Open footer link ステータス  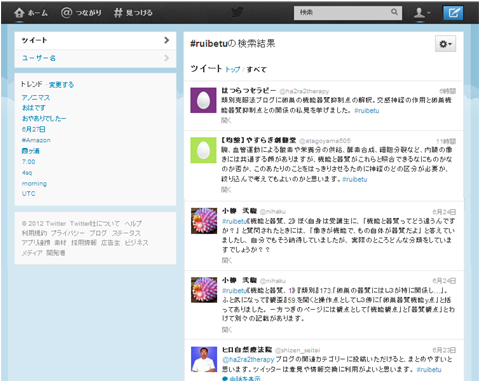(x=126, y=233)
